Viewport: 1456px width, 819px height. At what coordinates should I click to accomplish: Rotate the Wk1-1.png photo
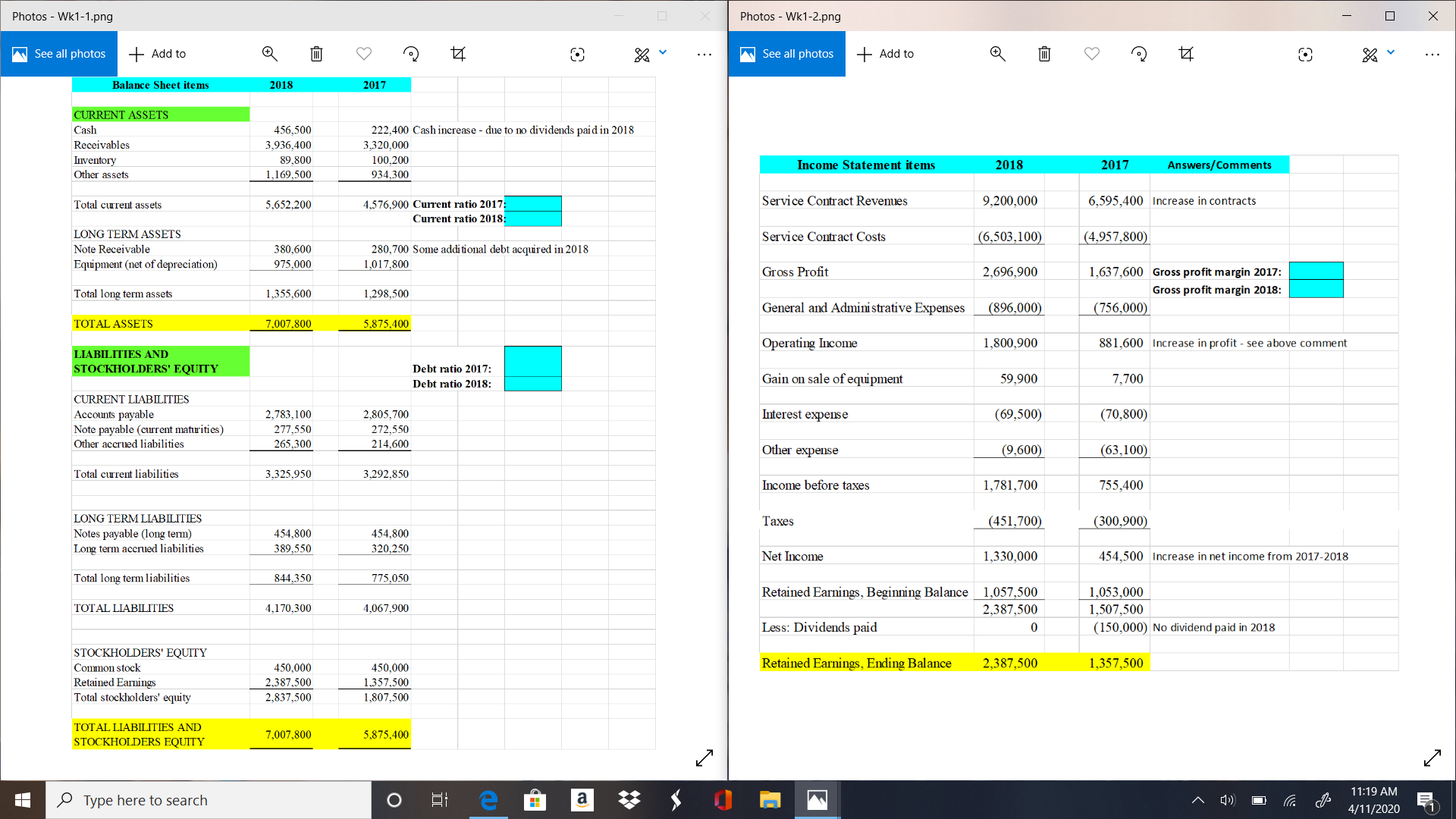[x=411, y=54]
